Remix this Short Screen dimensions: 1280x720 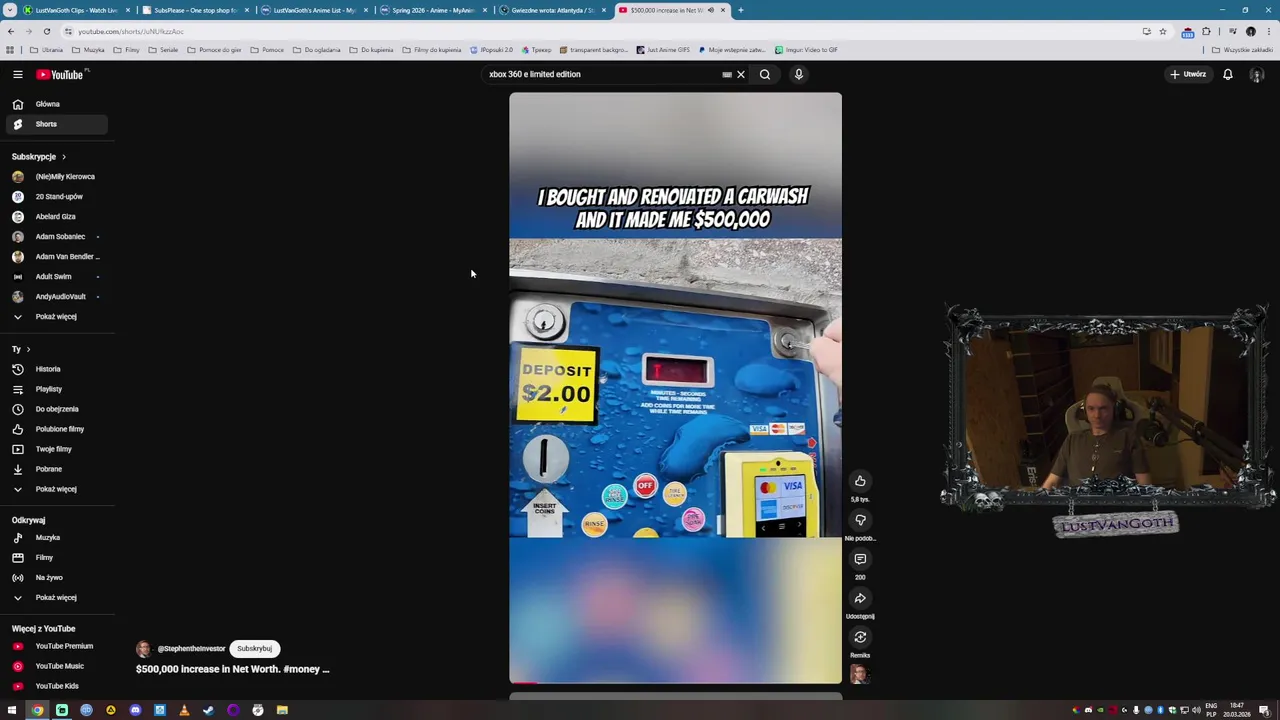860,637
